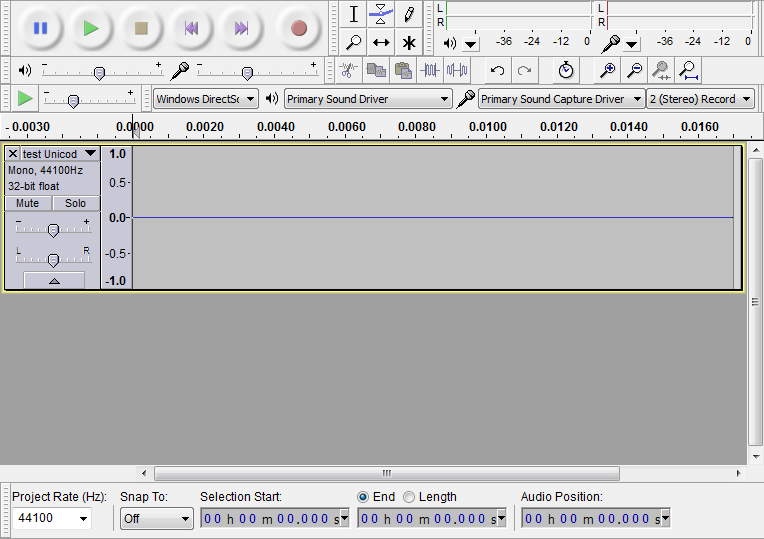The width and height of the screenshot is (764, 539).
Task: Click the Cut scissors icon
Action: (348, 70)
